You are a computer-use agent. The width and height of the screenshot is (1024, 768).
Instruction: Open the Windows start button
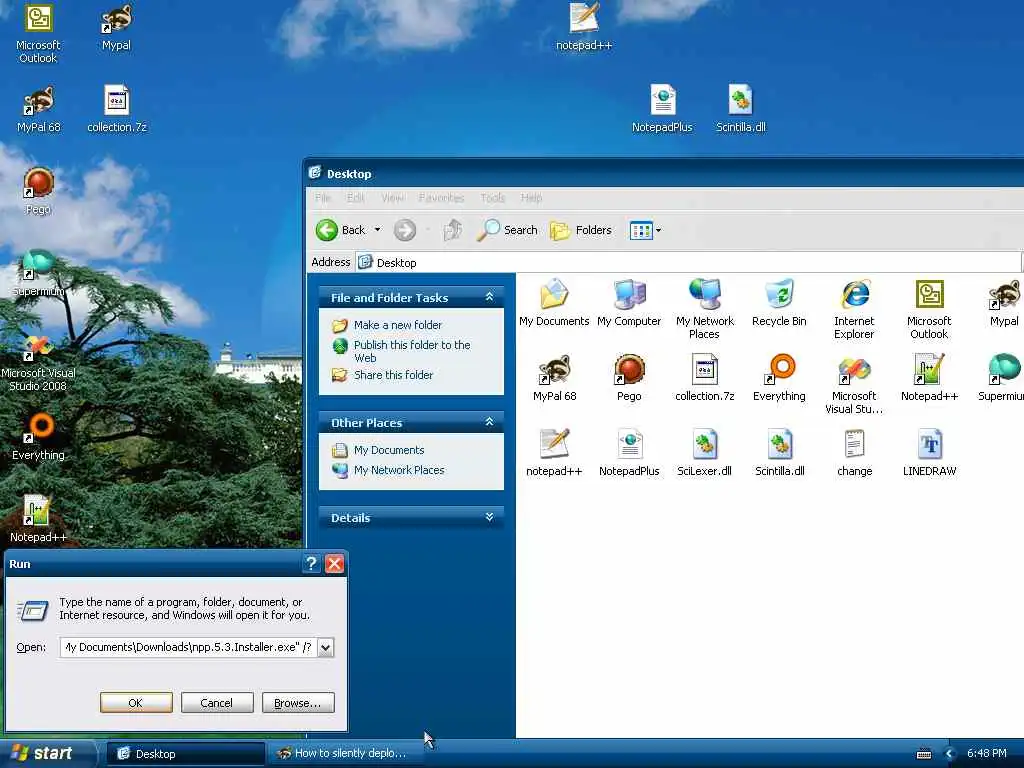46,753
